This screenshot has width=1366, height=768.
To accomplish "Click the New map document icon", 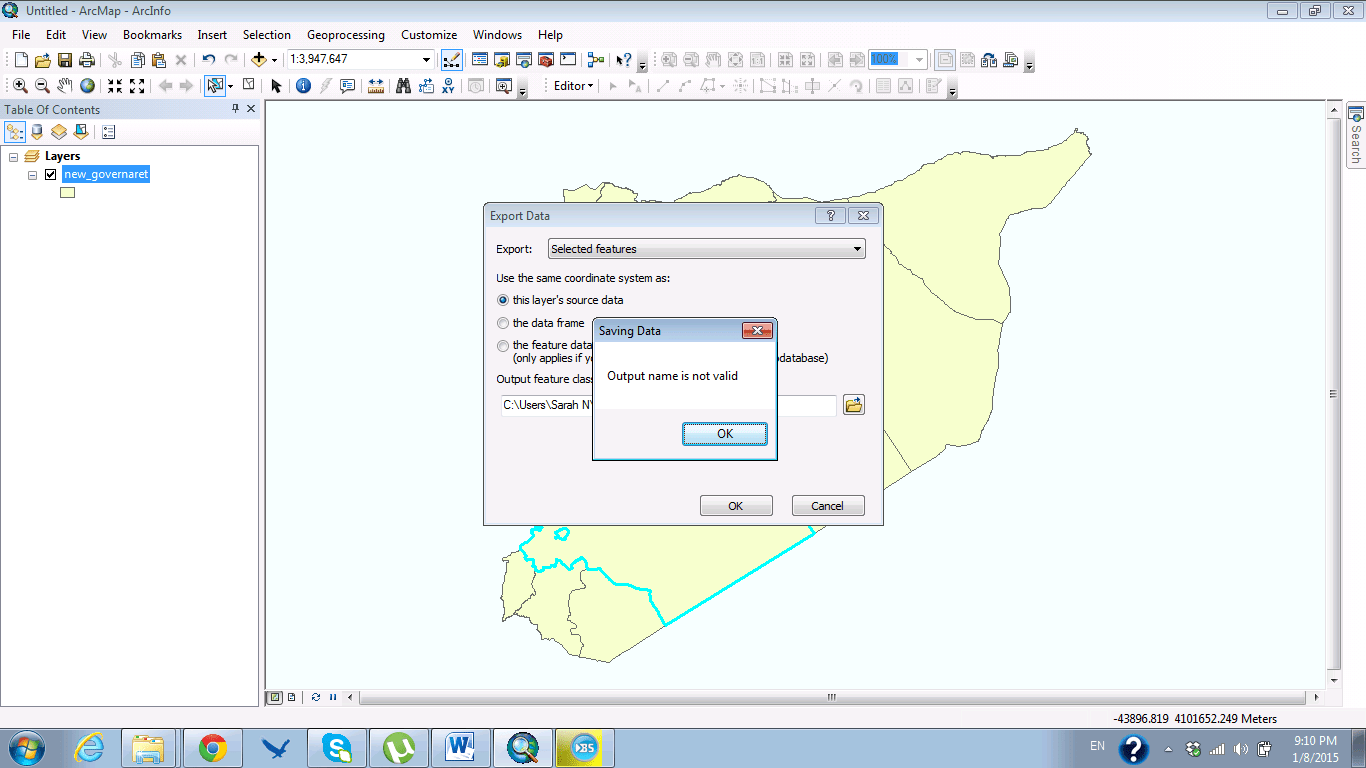I will tap(21, 60).
